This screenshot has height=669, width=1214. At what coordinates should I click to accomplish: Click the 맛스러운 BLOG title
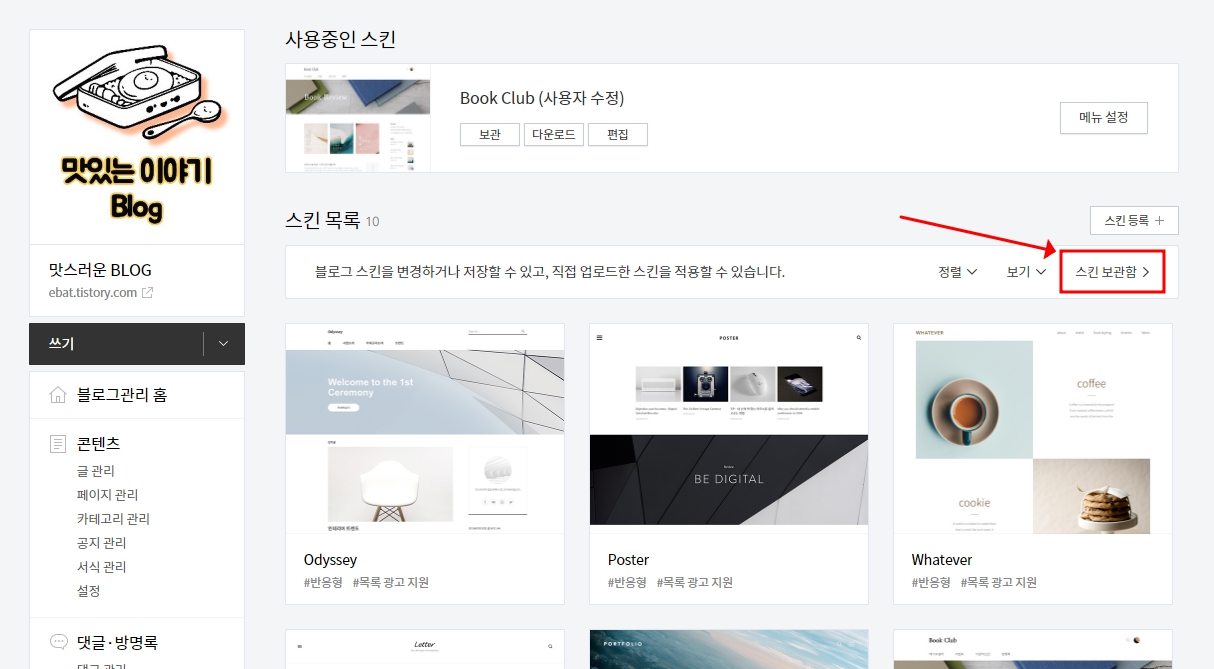coord(100,270)
